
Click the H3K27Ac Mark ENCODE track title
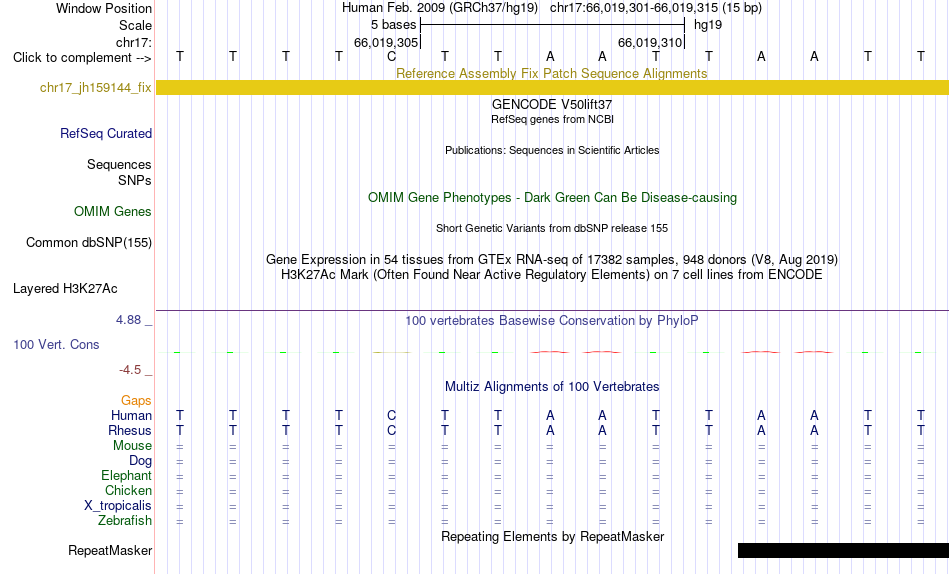point(552,275)
